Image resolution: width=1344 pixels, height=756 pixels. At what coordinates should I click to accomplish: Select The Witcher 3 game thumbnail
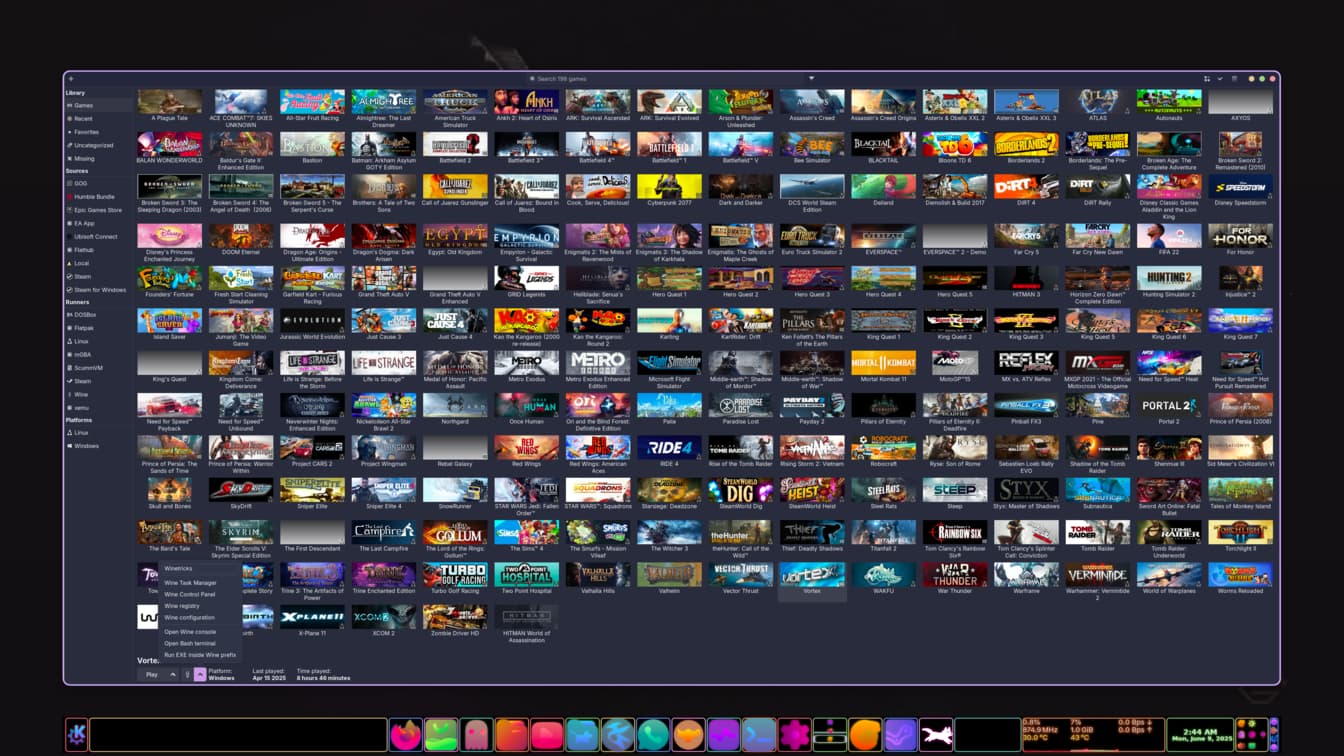(669, 532)
